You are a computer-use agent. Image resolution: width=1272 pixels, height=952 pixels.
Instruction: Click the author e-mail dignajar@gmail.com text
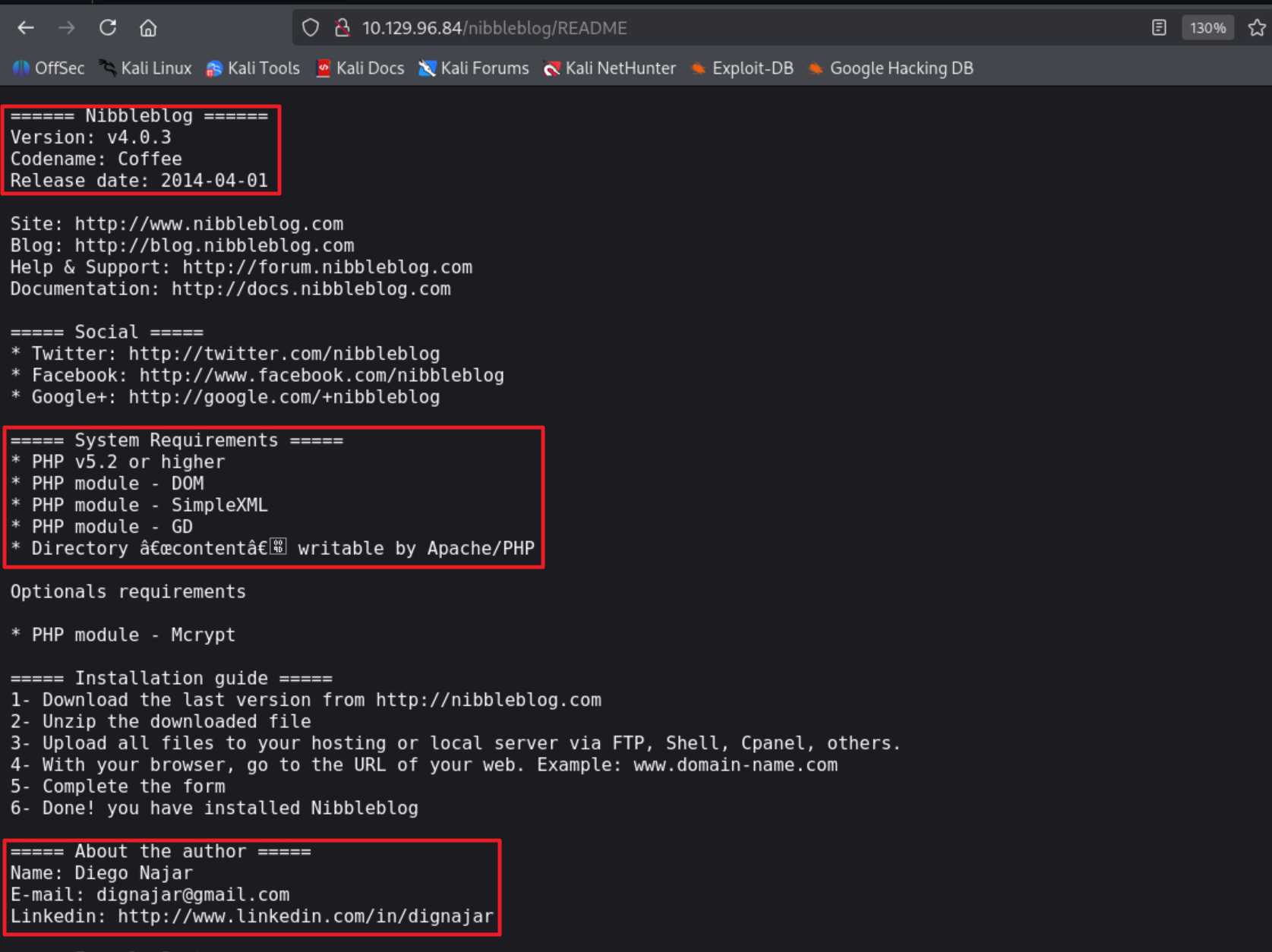point(192,894)
